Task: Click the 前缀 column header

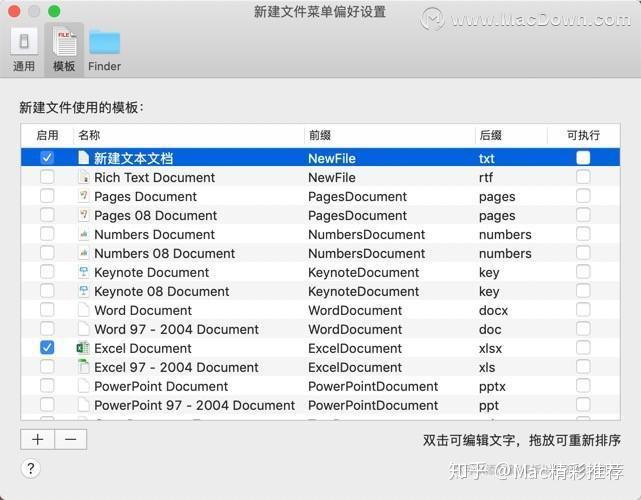Action: click(x=320, y=135)
